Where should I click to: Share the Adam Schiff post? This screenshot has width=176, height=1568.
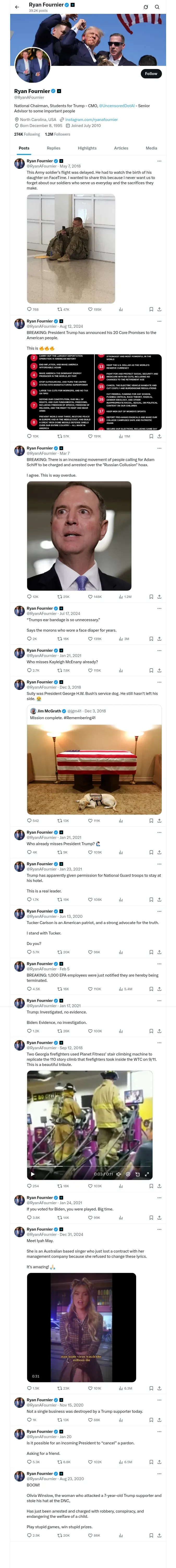point(159,597)
